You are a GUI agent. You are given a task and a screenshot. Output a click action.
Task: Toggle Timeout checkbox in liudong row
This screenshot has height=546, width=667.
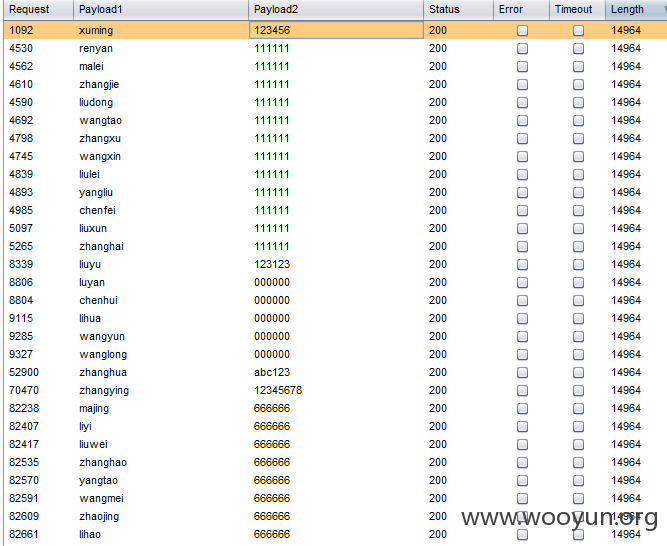click(x=578, y=102)
